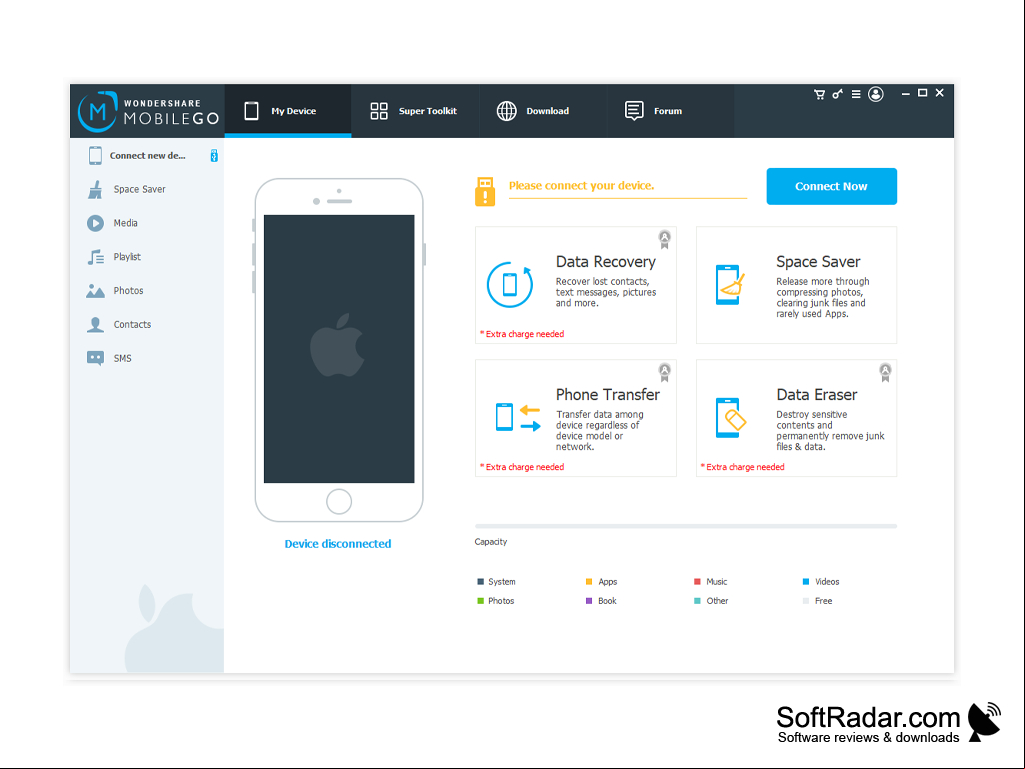Open Space Saver in the sidebar
Screen dimensions: 1025x769
pyautogui.click(x=147, y=190)
